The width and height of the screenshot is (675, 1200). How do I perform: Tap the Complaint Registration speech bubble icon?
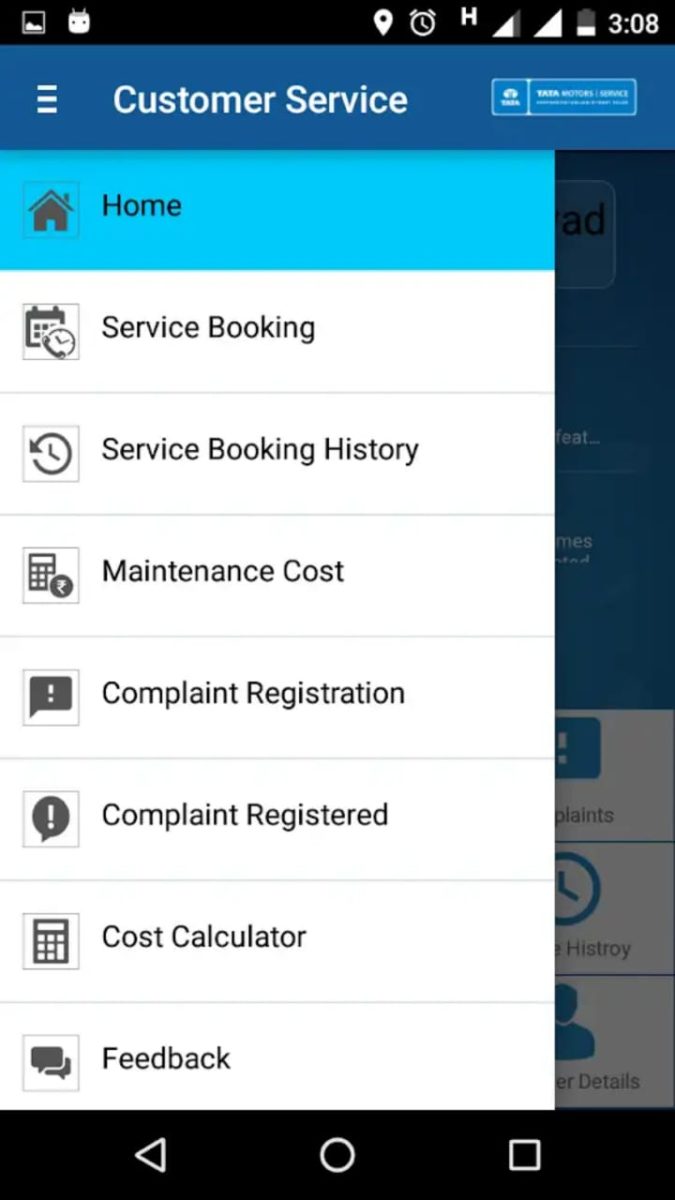coord(51,697)
